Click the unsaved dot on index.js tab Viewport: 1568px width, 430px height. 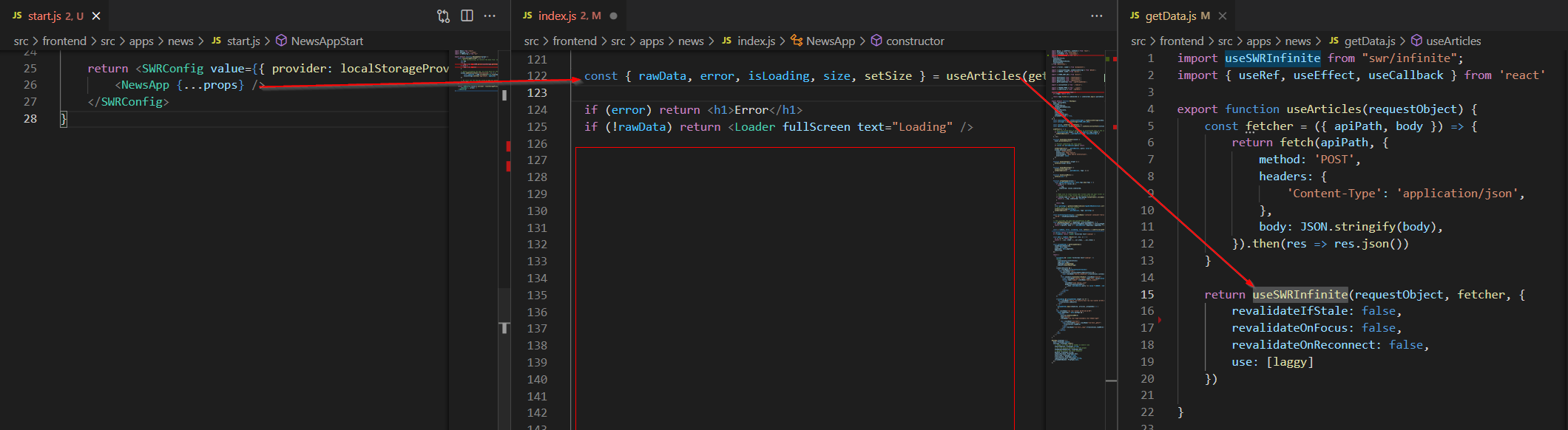pyautogui.click(x=613, y=16)
